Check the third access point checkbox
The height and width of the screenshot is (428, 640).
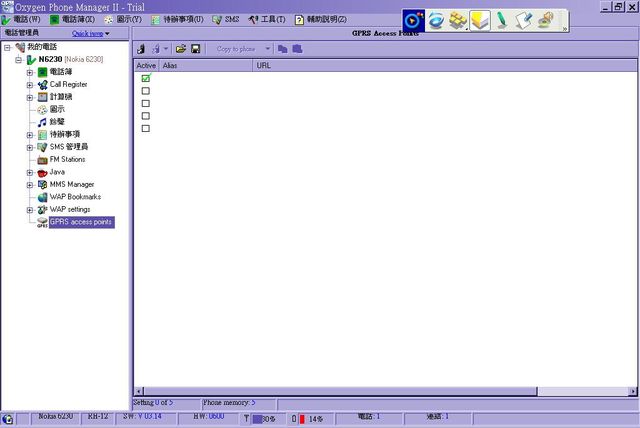(146, 103)
